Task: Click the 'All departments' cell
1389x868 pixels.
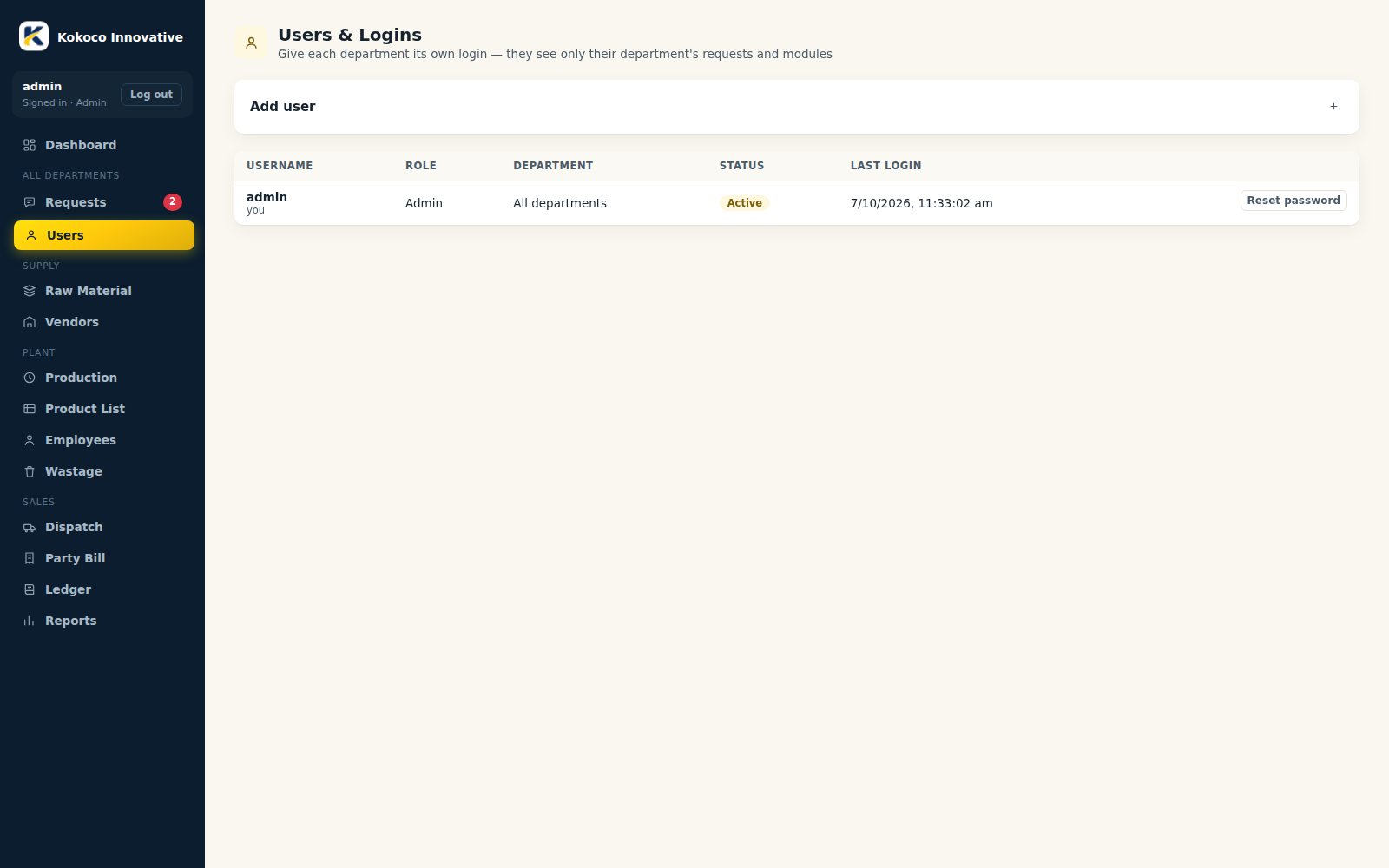Action: (560, 203)
